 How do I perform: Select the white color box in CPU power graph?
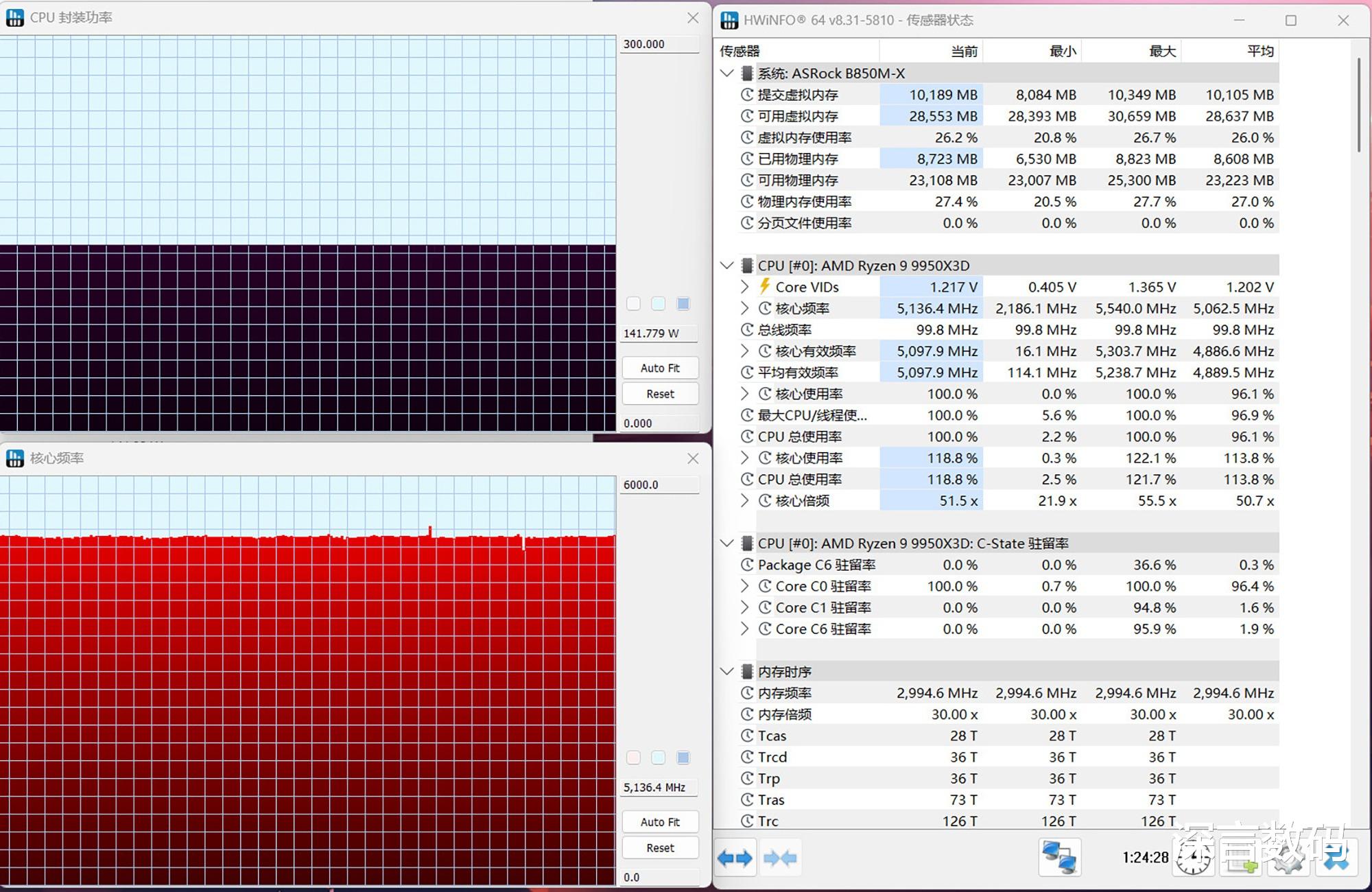pos(633,303)
